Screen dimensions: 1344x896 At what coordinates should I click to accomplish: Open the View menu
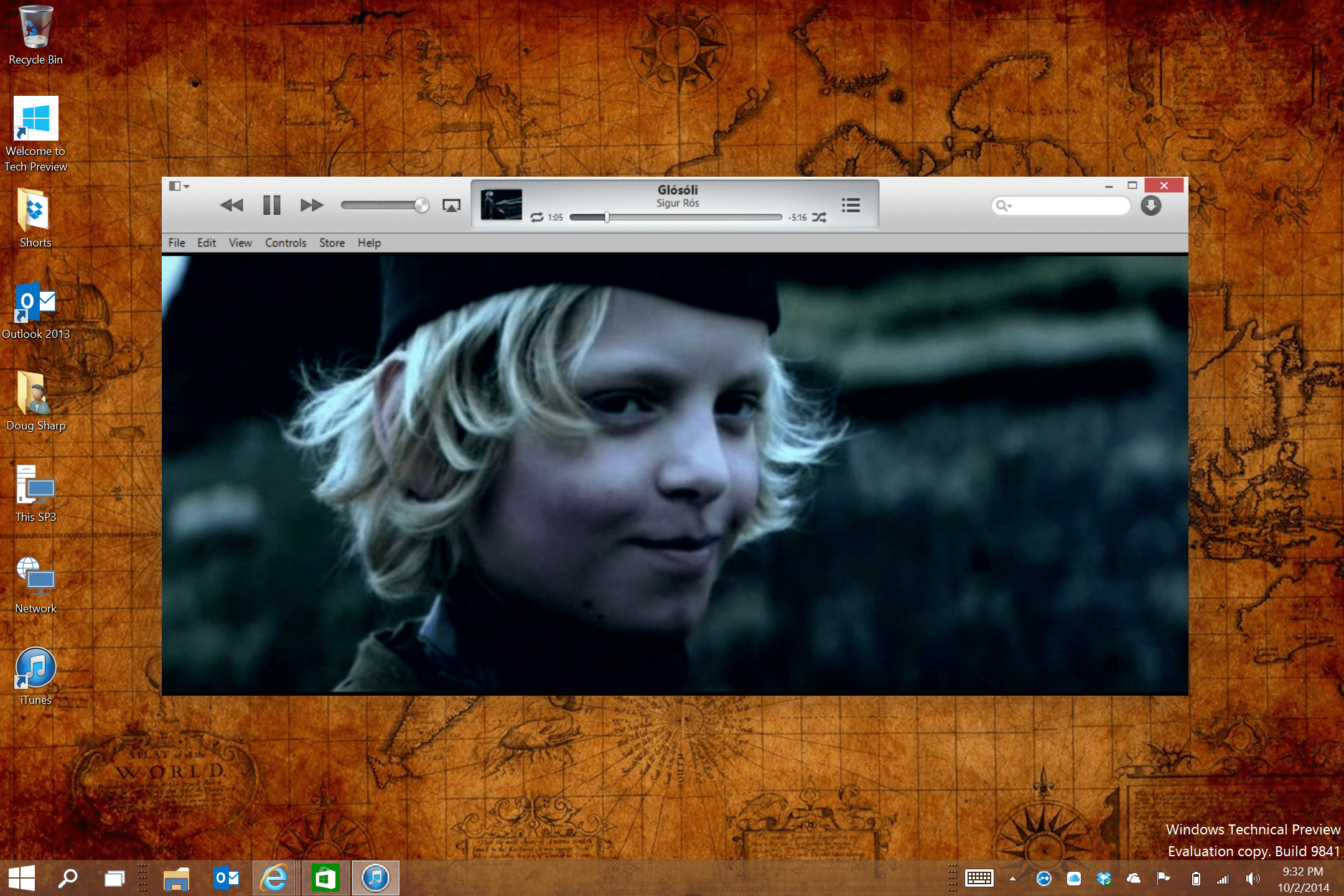click(x=240, y=243)
